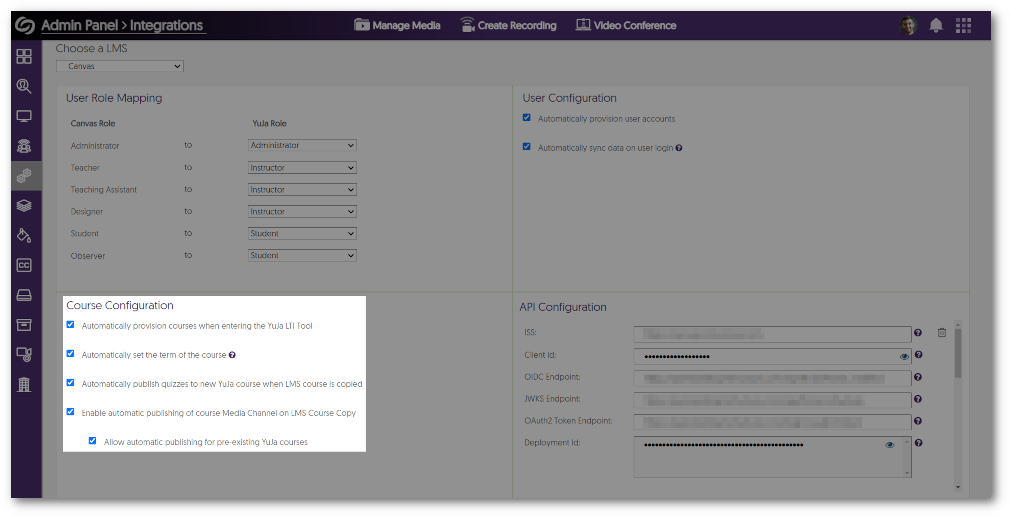Open the monitor devices sidebar icon
The width and height of the screenshot is (1010, 517).
[x=24, y=116]
